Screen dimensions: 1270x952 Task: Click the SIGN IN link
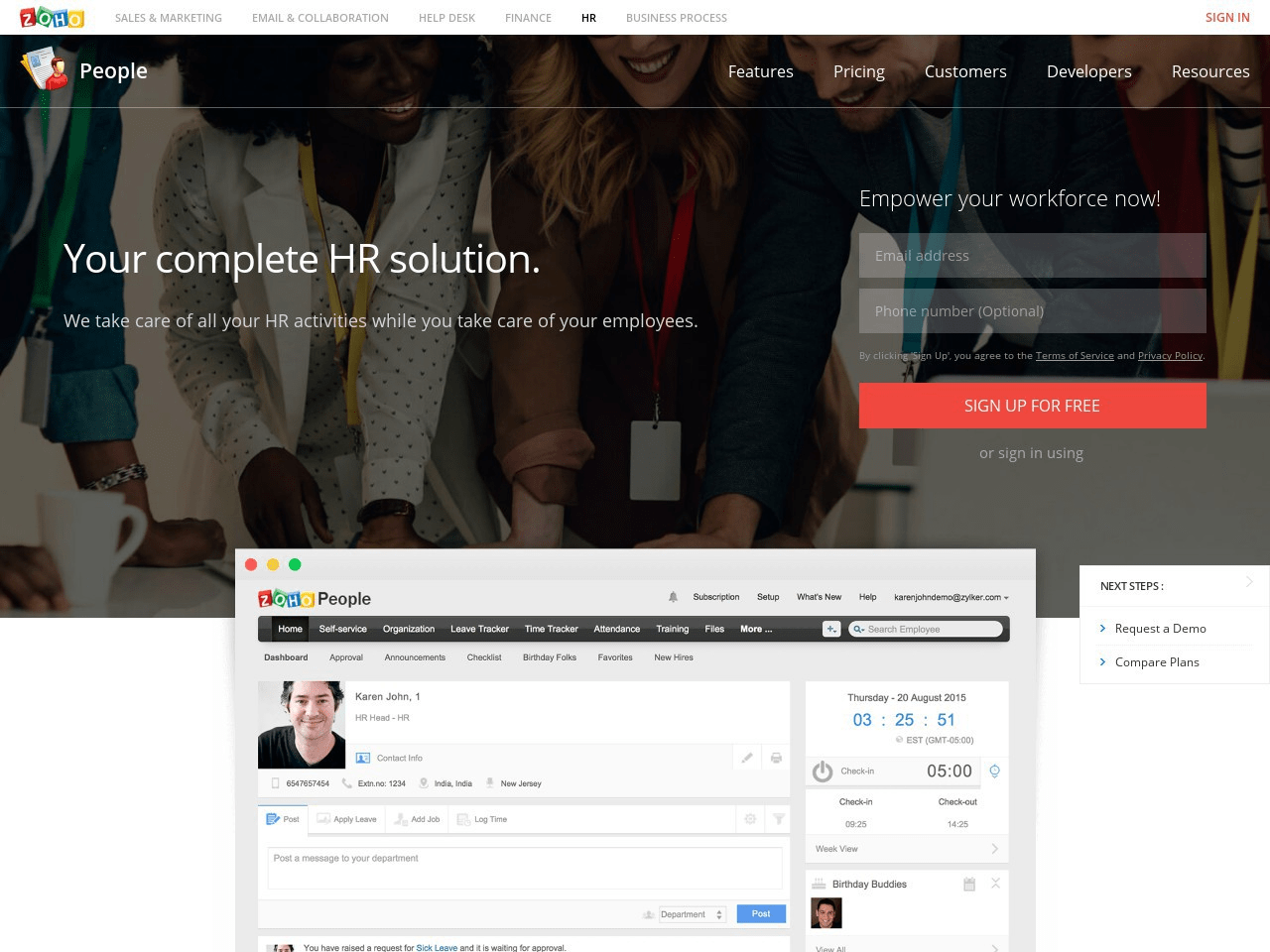point(1227,18)
